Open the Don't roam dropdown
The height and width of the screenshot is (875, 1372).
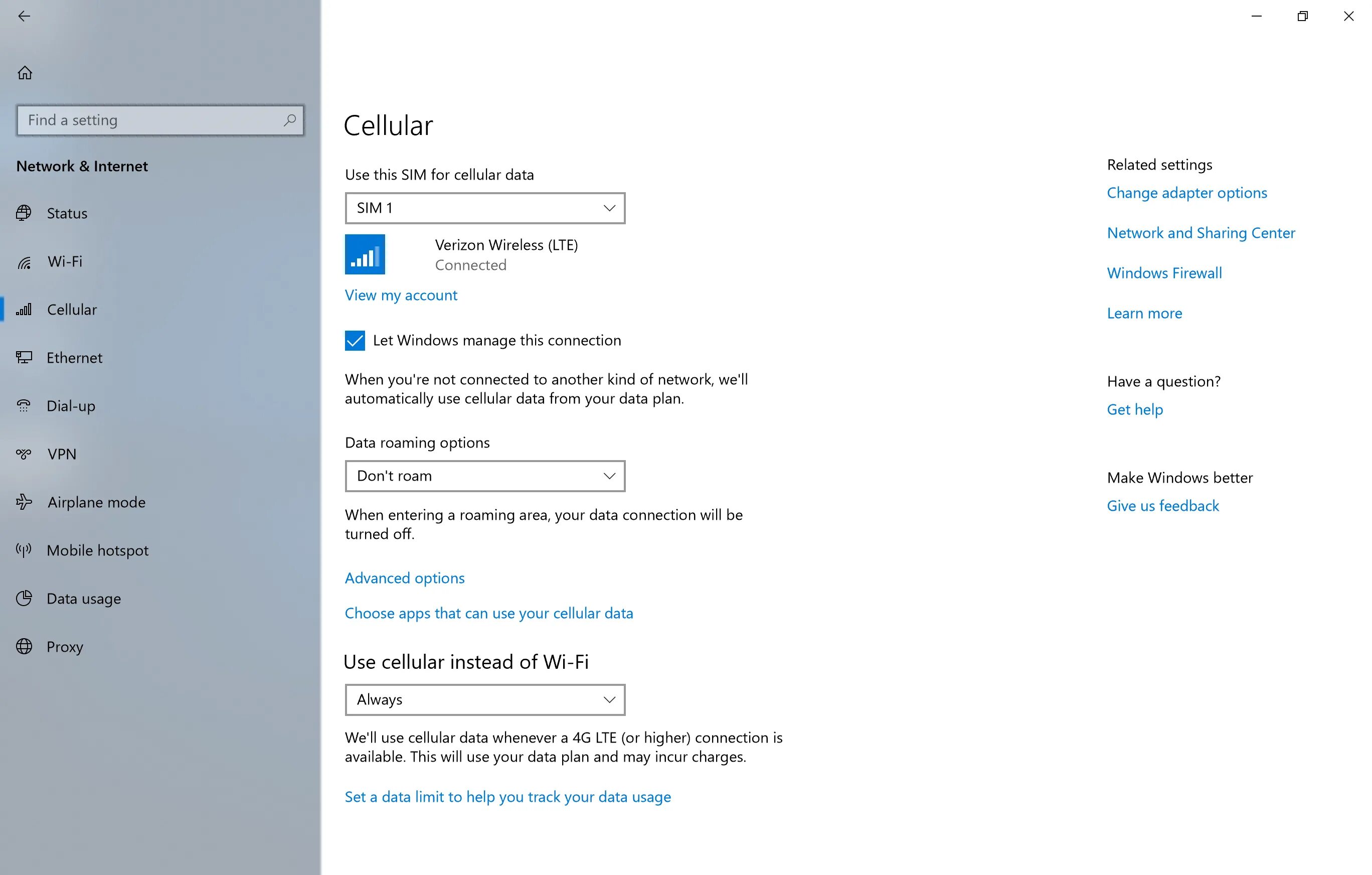click(x=485, y=476)
